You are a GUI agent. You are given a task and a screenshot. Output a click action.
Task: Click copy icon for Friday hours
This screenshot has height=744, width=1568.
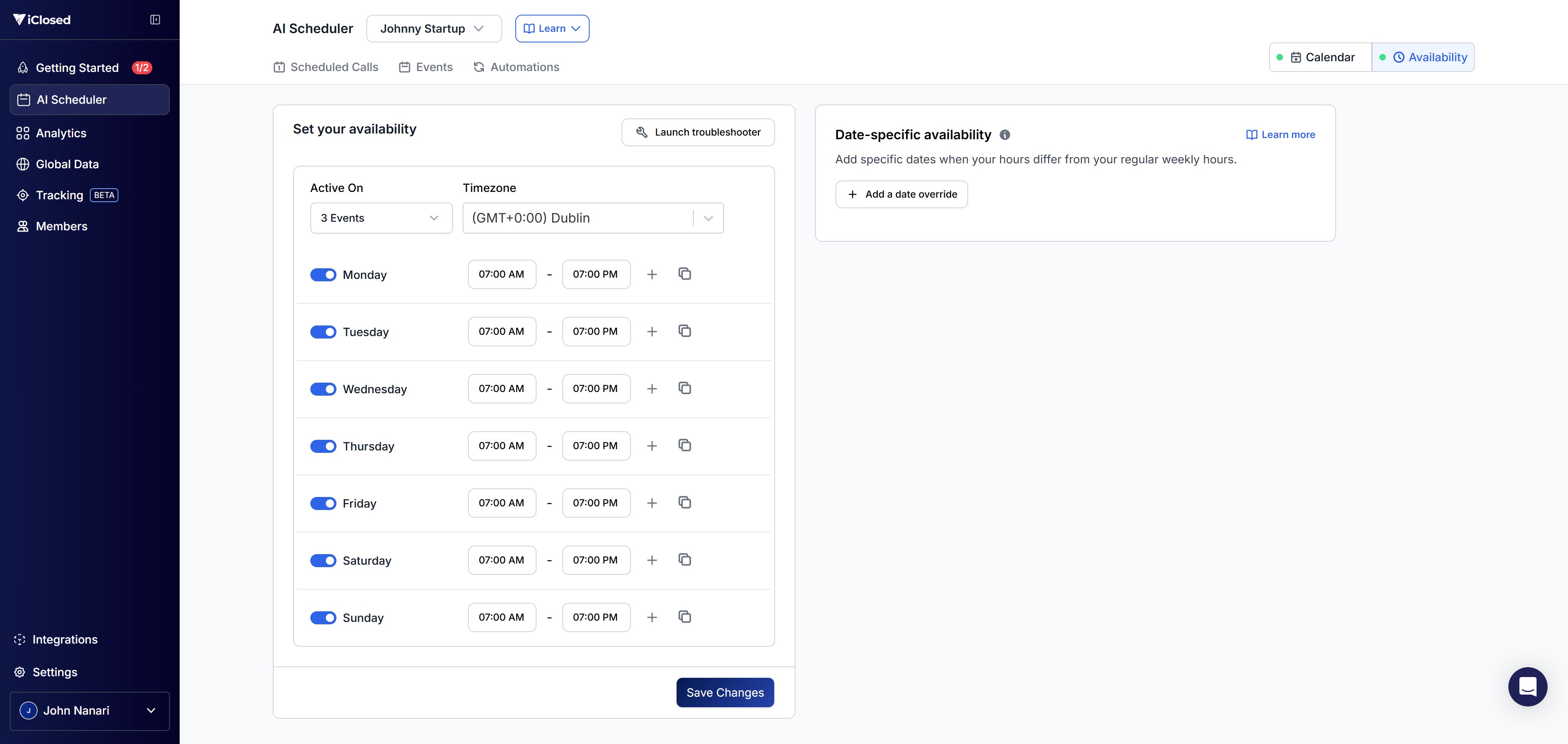click(x=684, y=503)
